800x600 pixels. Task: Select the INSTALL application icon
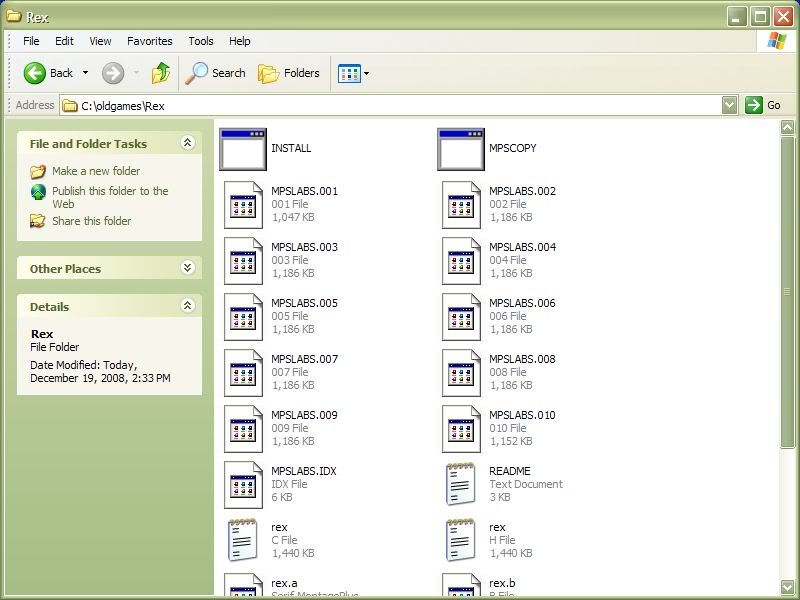pyautogui.click(x=243, y=149)
